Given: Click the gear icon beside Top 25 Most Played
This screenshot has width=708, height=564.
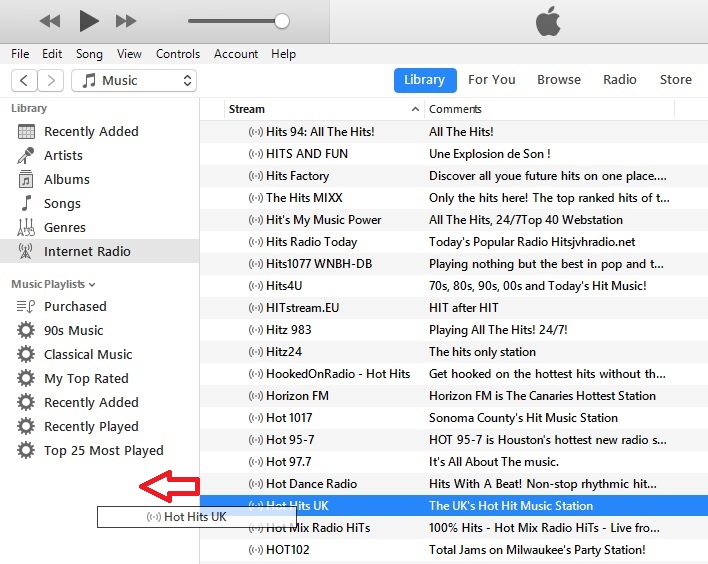Looking at the screenshot, I should (x=26, y=450).
